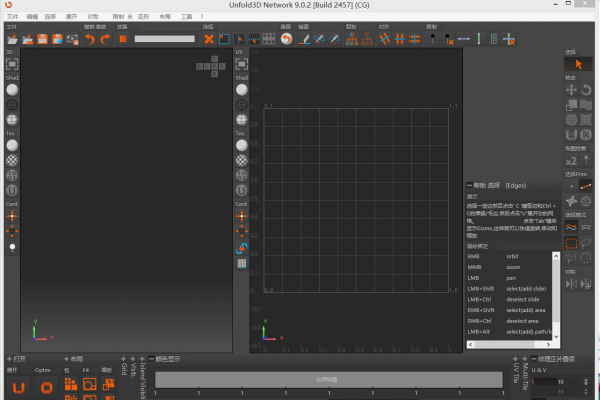Open the 文件 menu
The image size is (600, 400).
click(x=13, y=16)
